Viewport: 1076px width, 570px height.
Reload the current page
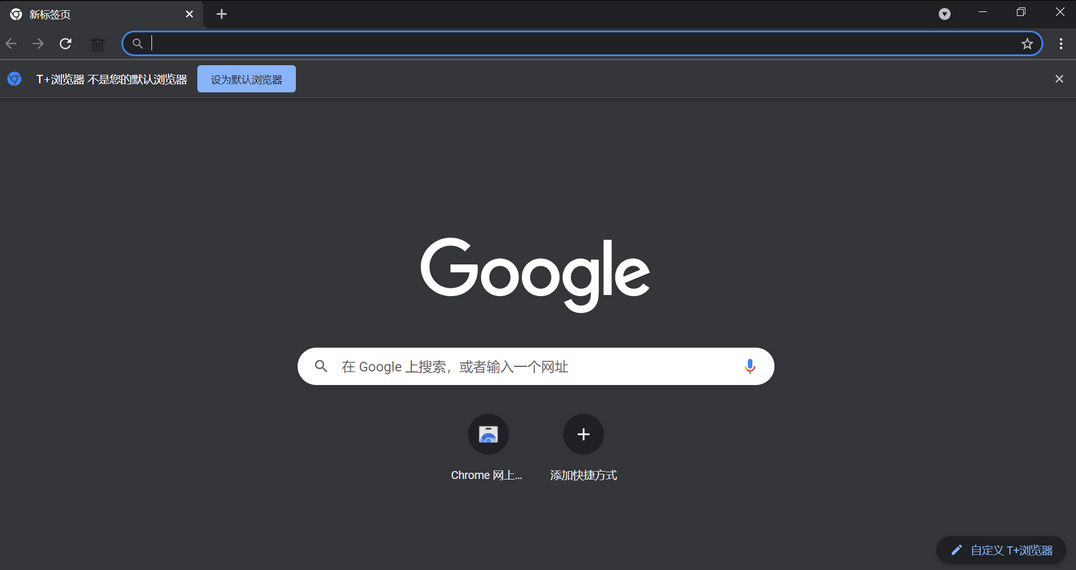[66, 44]
